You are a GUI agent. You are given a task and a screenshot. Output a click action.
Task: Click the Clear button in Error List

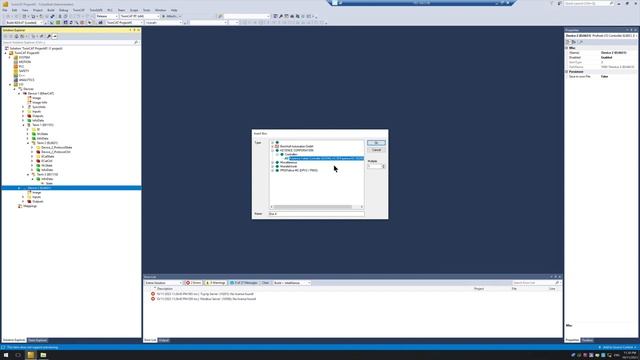265,283
